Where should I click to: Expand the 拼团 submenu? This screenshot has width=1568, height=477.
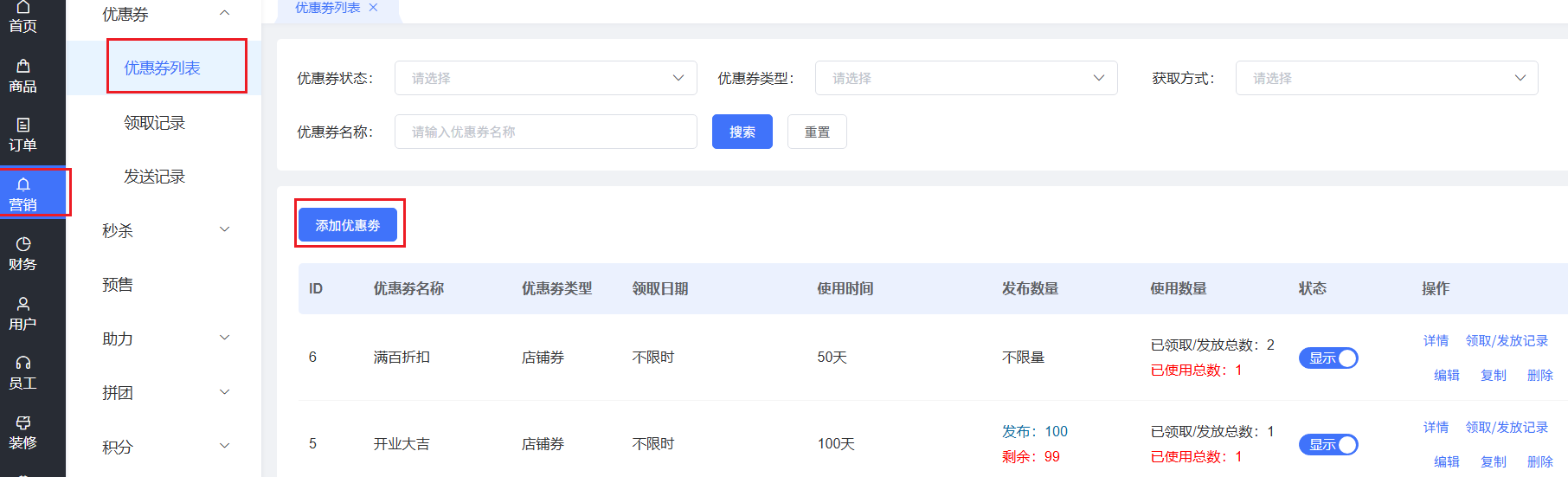[x=224, y=392]
